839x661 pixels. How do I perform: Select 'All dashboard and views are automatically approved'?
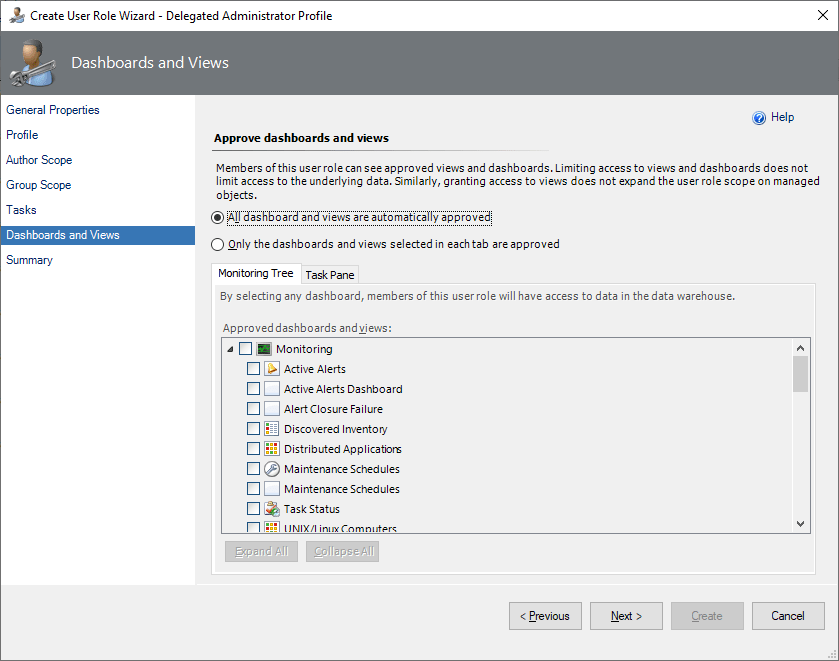(x=218, y=217)
